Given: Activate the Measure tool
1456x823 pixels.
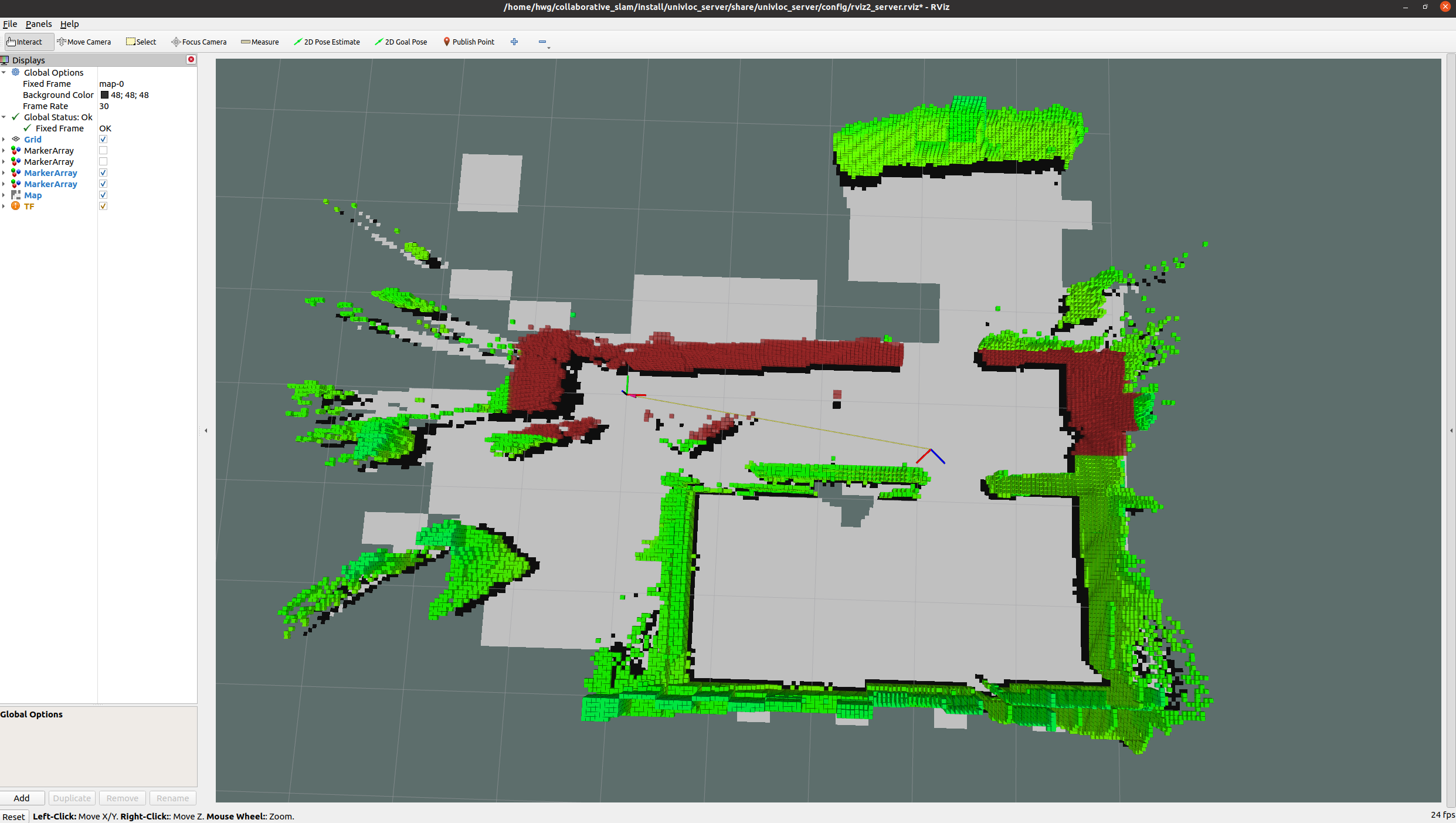Looking at the screenshot, I should click(x=260, y=42).
